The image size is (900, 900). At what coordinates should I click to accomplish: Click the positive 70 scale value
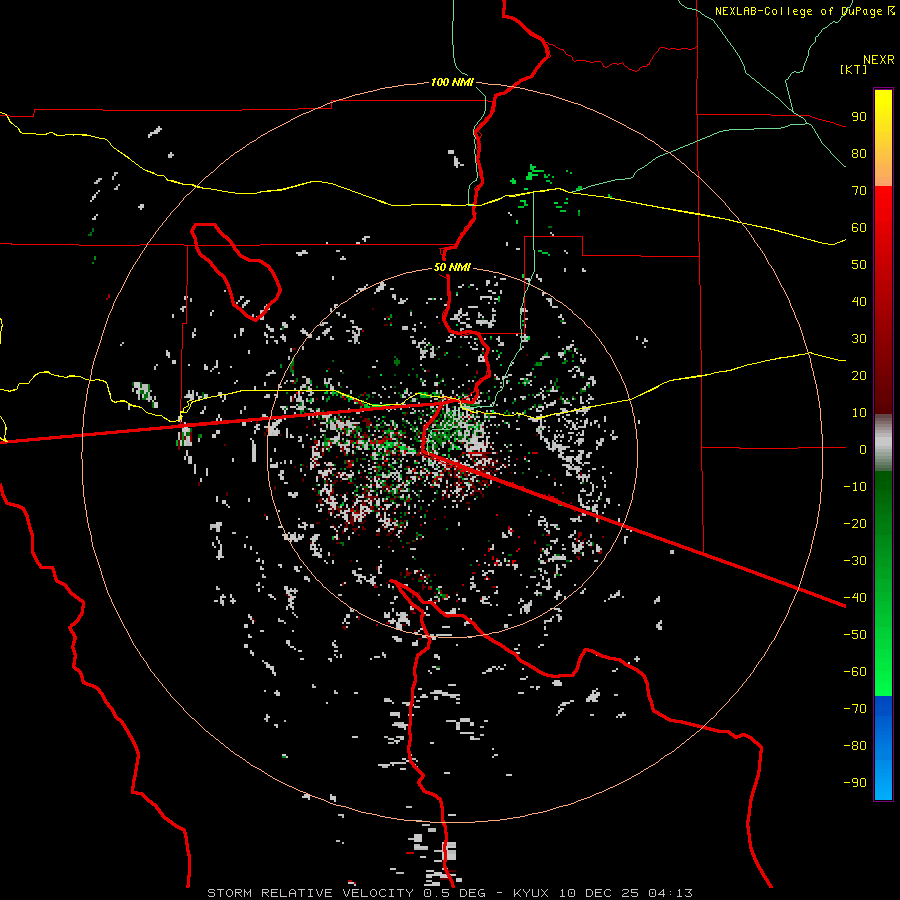(859, 191)
